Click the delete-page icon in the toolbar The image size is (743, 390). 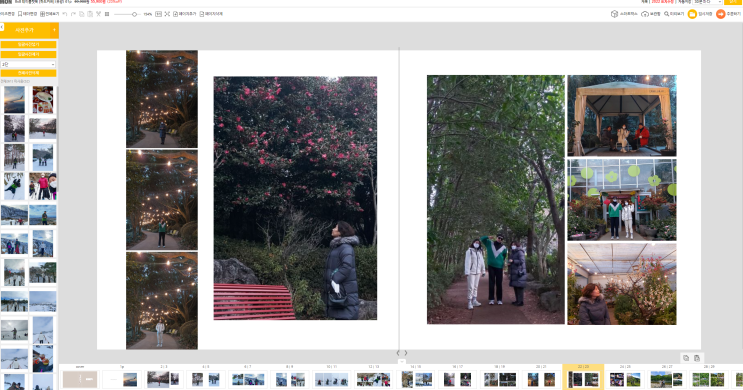tap(201, 14)
